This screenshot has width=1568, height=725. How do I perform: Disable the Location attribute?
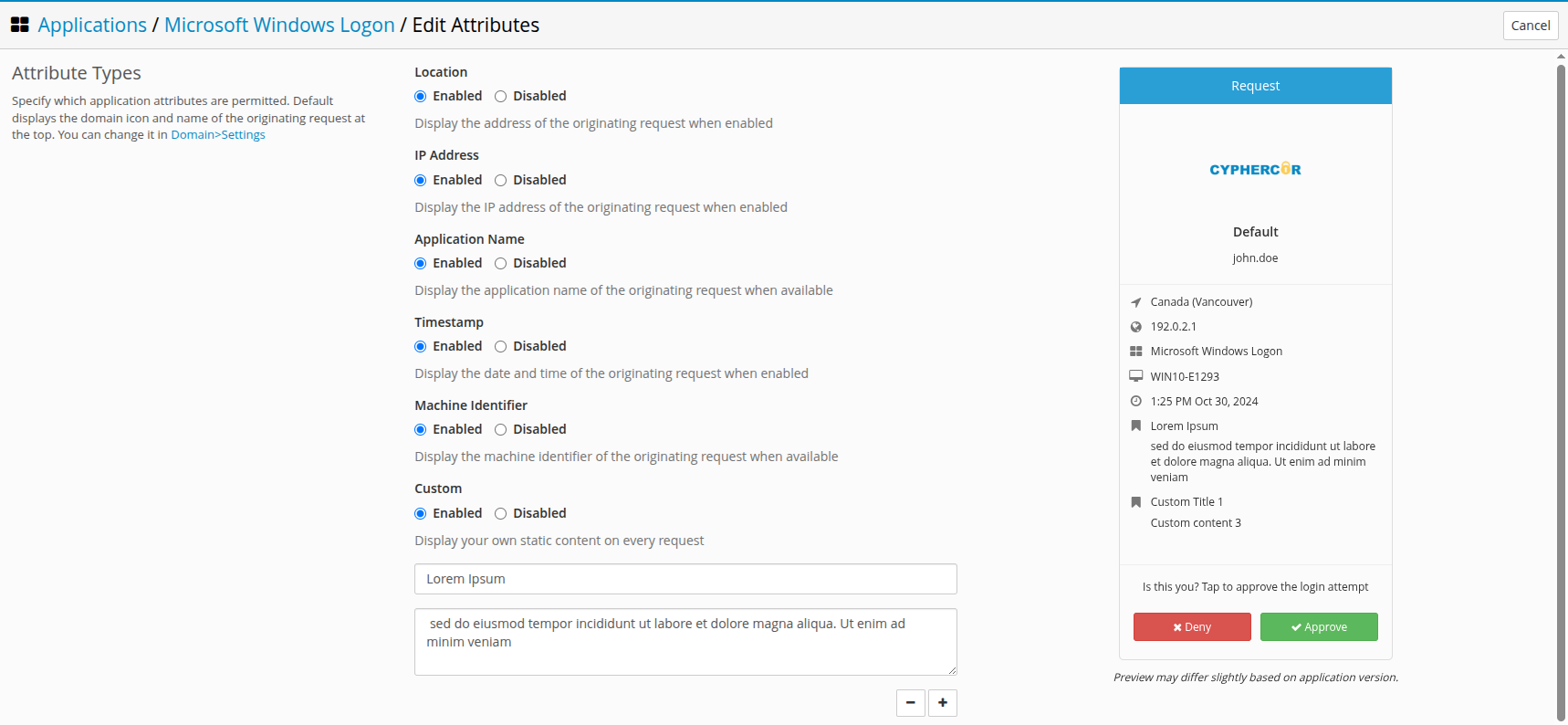(x=500, y=97)
